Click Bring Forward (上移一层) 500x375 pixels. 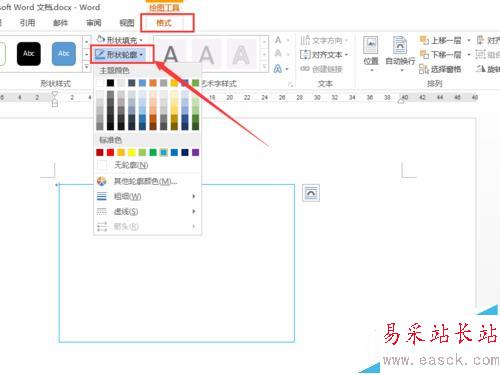pos(440,40)
